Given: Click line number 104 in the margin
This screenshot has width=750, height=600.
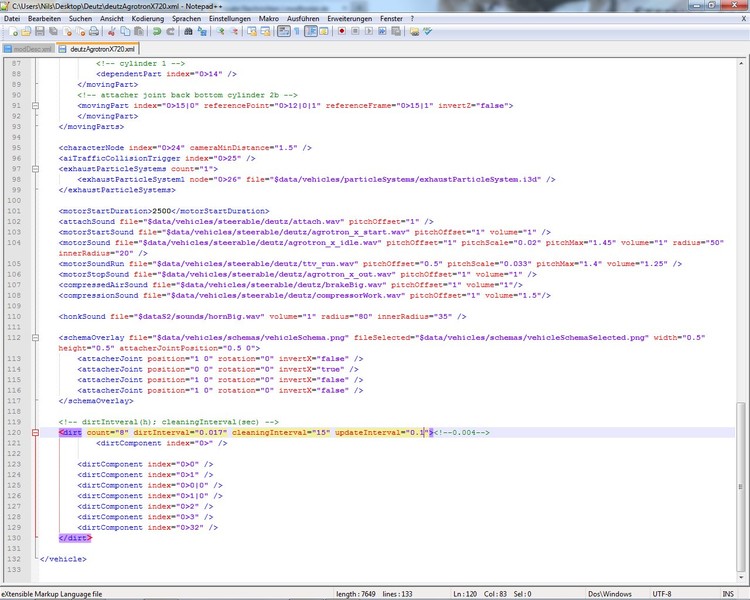Looking at the screenshot, I should [x=14, y=243].
